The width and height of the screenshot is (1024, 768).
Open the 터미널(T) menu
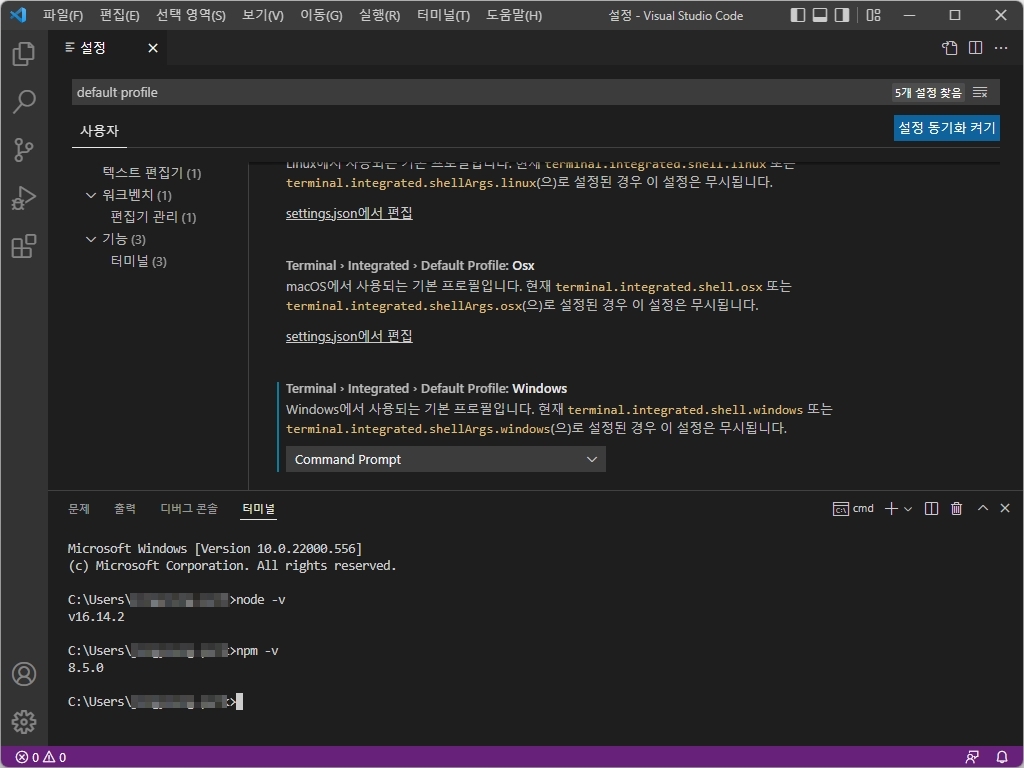pyautogui.click(x=443, y=15)
